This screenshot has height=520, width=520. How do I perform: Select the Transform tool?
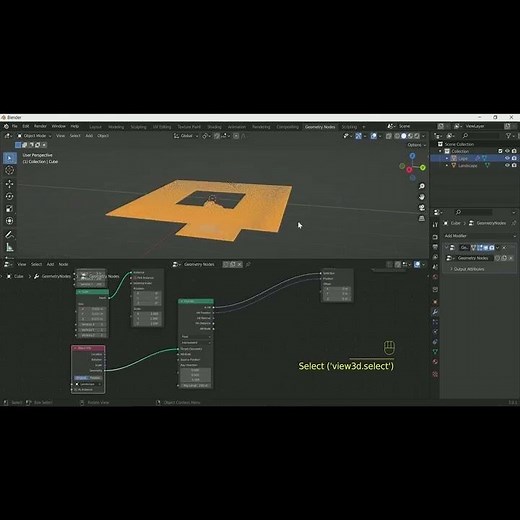(10, 221)
